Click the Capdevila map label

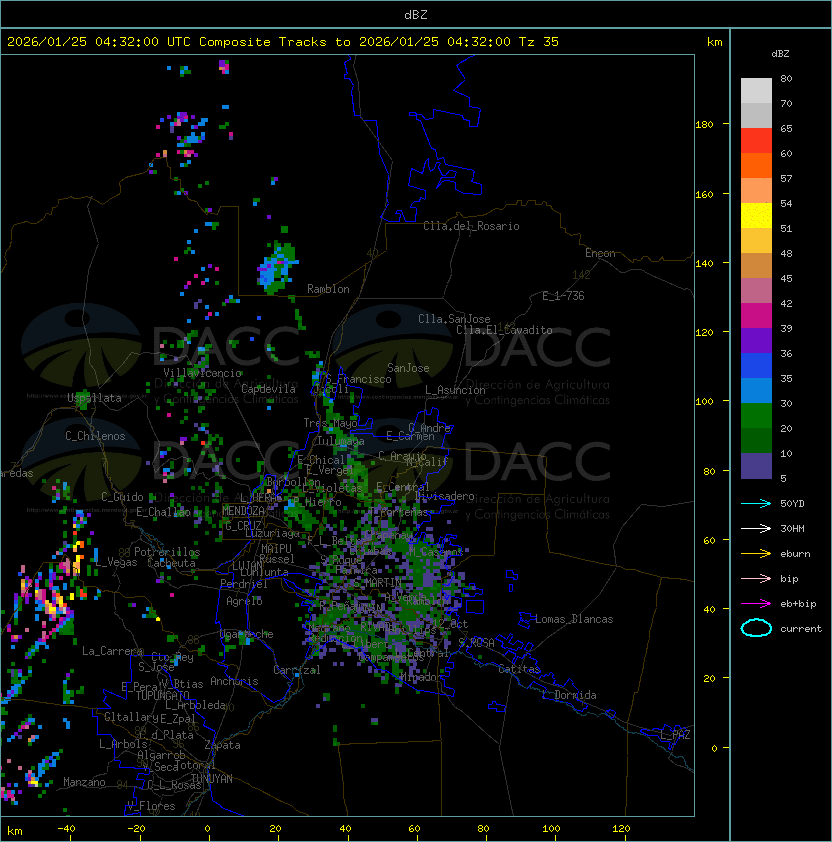(268, 389)
